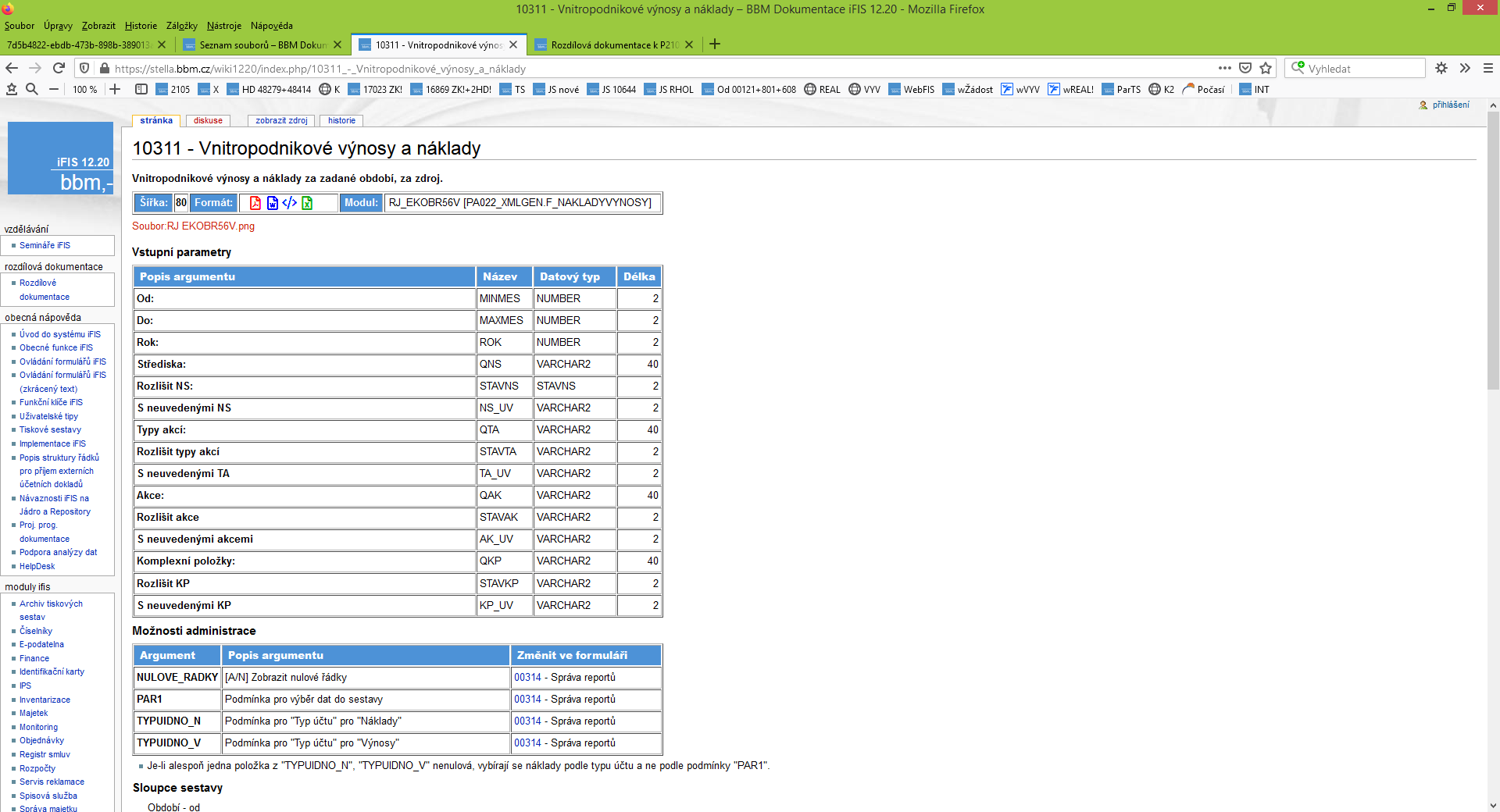Viewport: 1500px width, 812px height.
Task: Toggle the sidebar panel icon
Action: click(x=141, y=89)
